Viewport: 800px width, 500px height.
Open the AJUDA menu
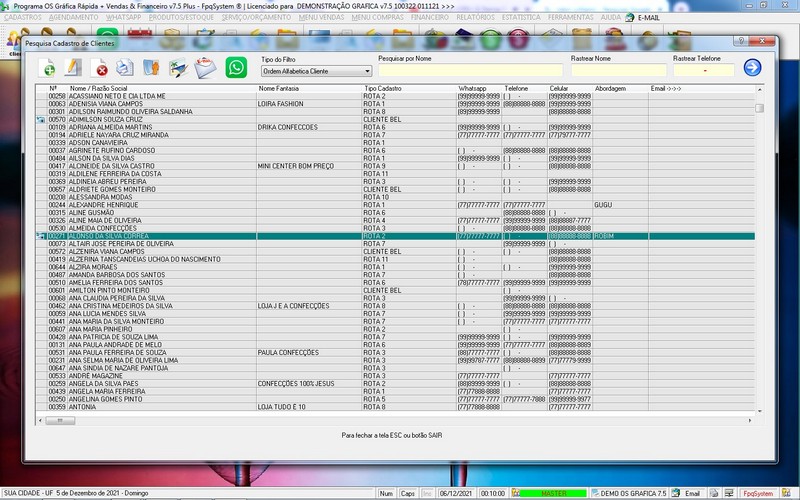point(611,17)
